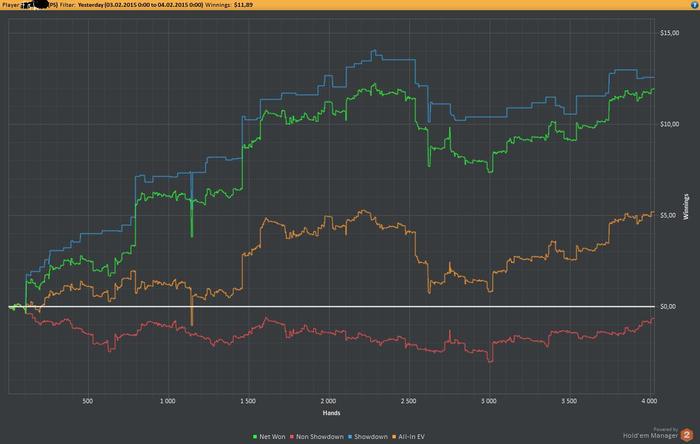This screenshot has height=444, width=700.
Task: Click the $15,00 label on the winnings axis
Action: pos(670,33)
